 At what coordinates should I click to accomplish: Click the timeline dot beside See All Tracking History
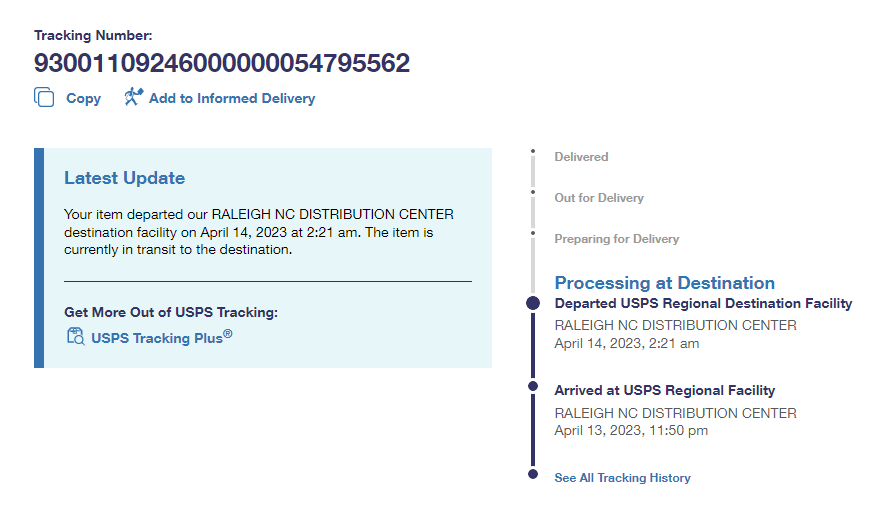point(533,474)
